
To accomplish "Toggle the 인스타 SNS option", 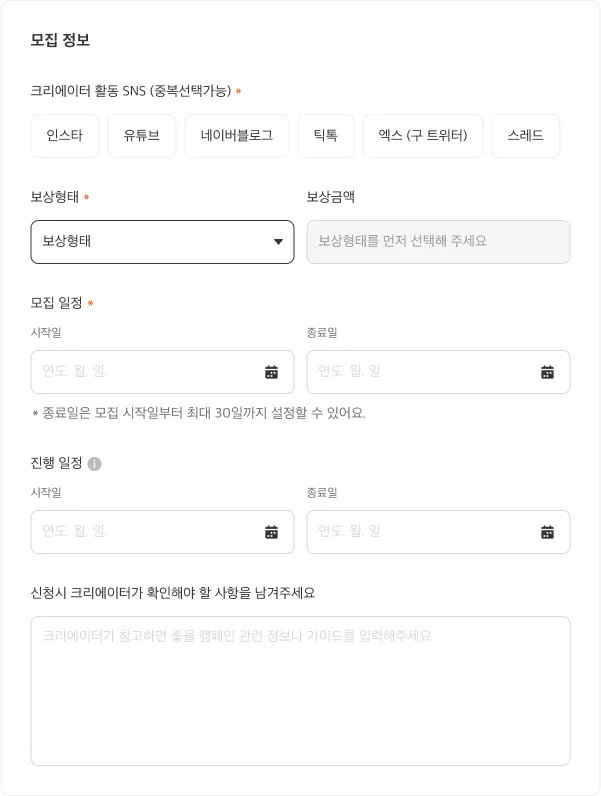I will click(x=64, y=136).
